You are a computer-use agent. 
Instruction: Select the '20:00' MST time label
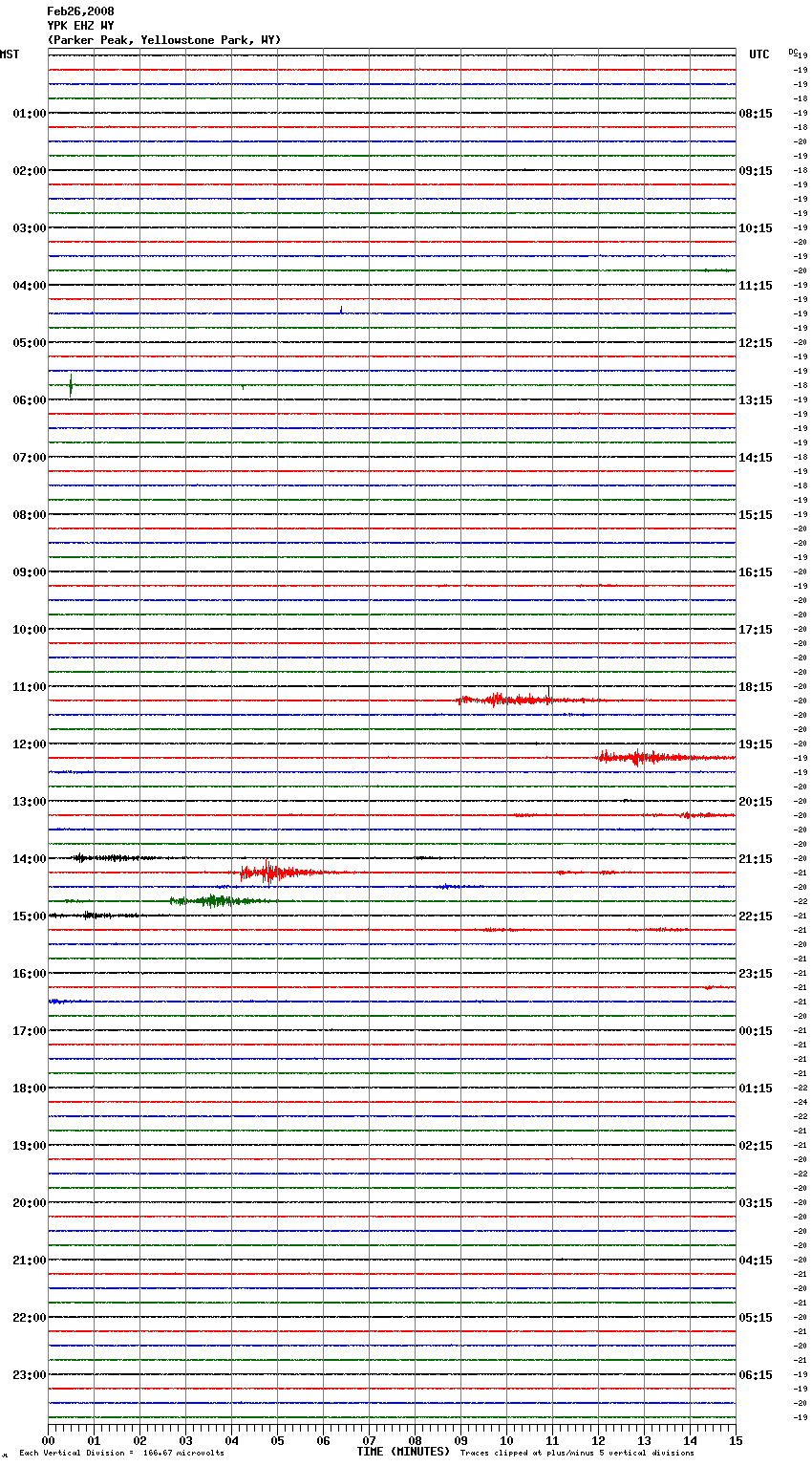[29, 1203]
